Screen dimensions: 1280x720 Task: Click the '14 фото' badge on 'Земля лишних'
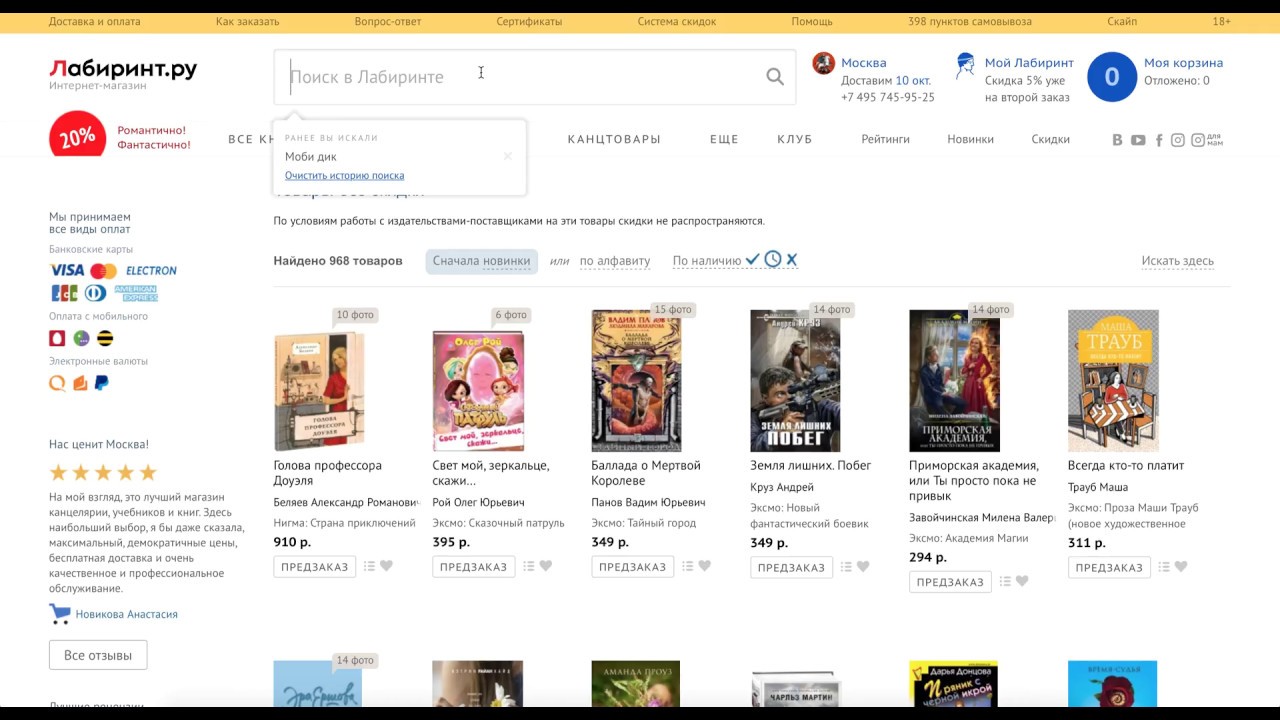832,310
